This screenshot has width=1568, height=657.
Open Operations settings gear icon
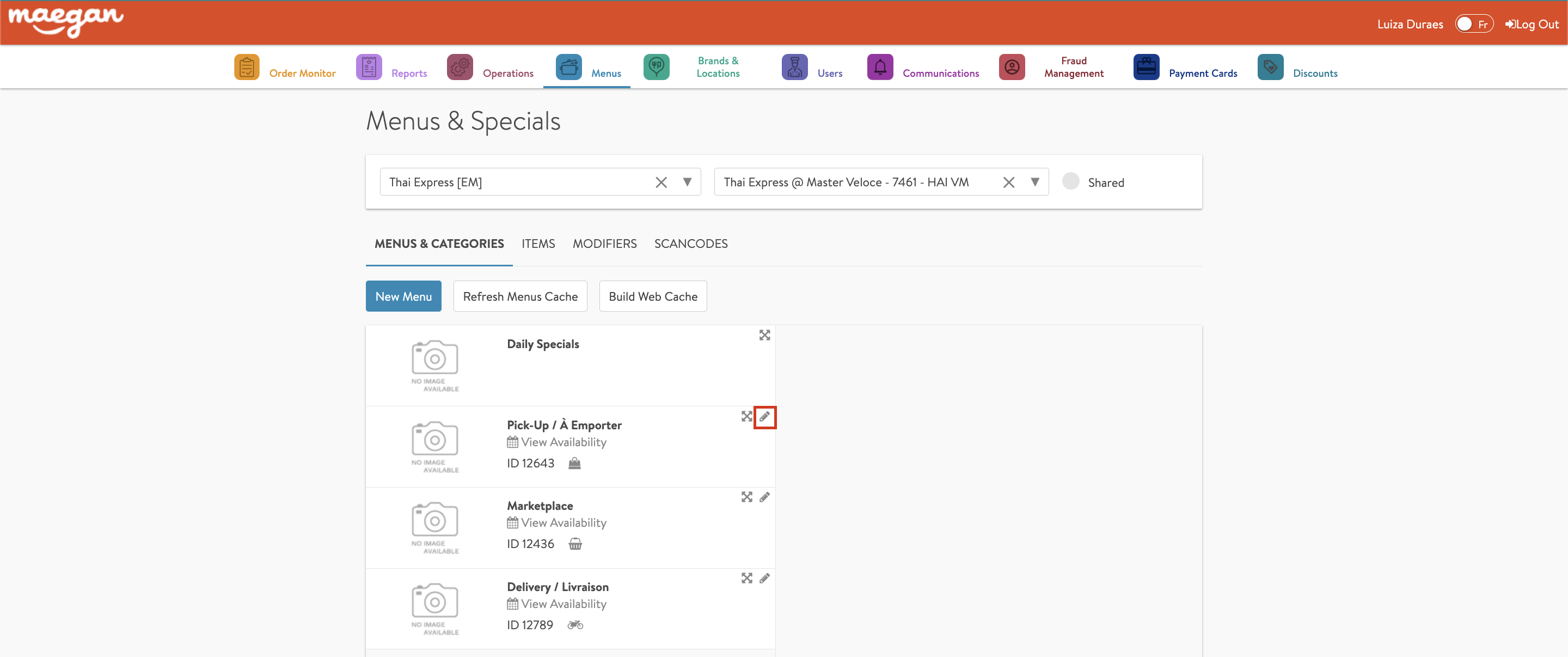pos(460,67)
